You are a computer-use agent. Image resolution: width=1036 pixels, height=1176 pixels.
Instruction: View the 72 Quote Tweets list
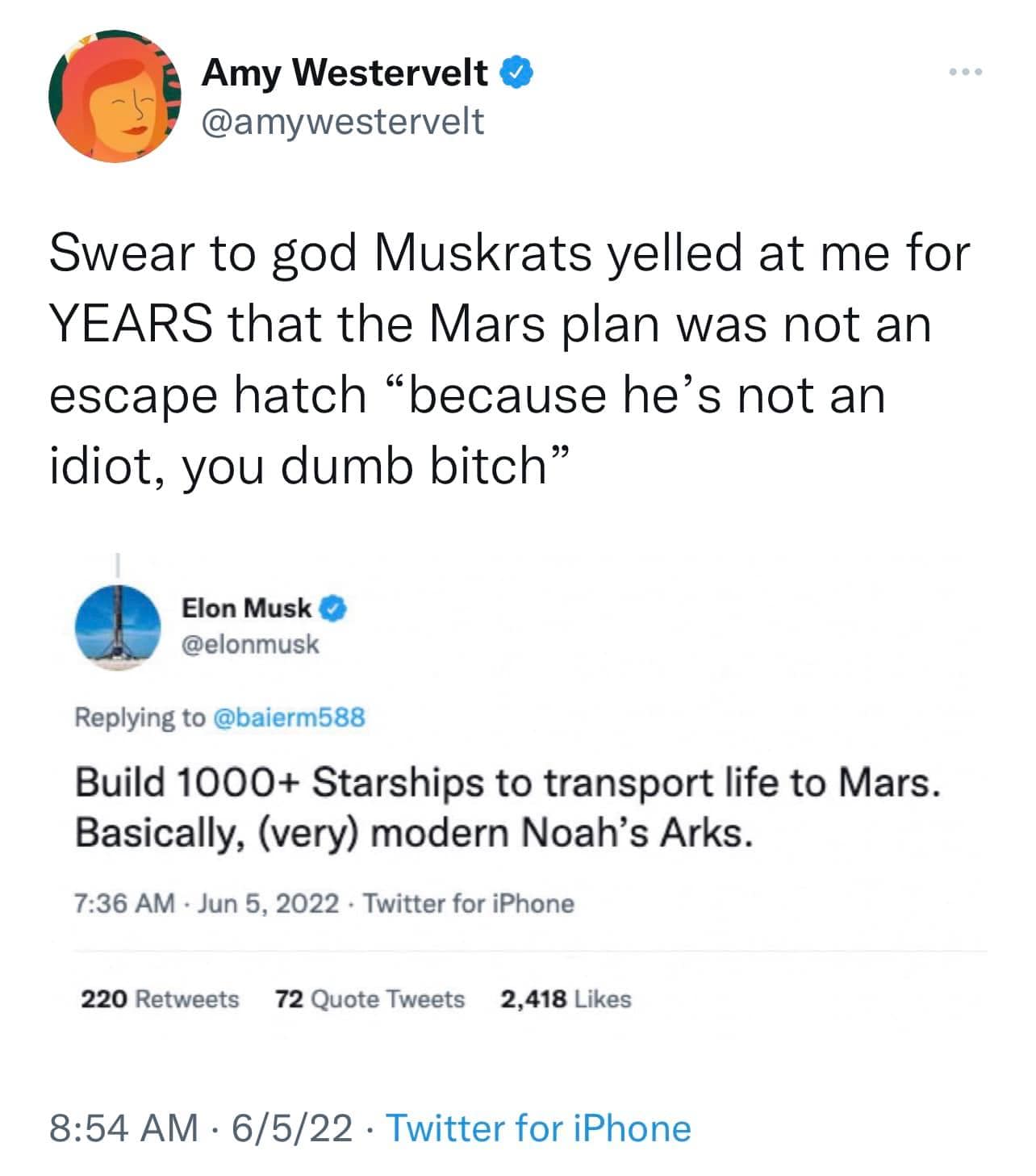(x=370, y=999)
